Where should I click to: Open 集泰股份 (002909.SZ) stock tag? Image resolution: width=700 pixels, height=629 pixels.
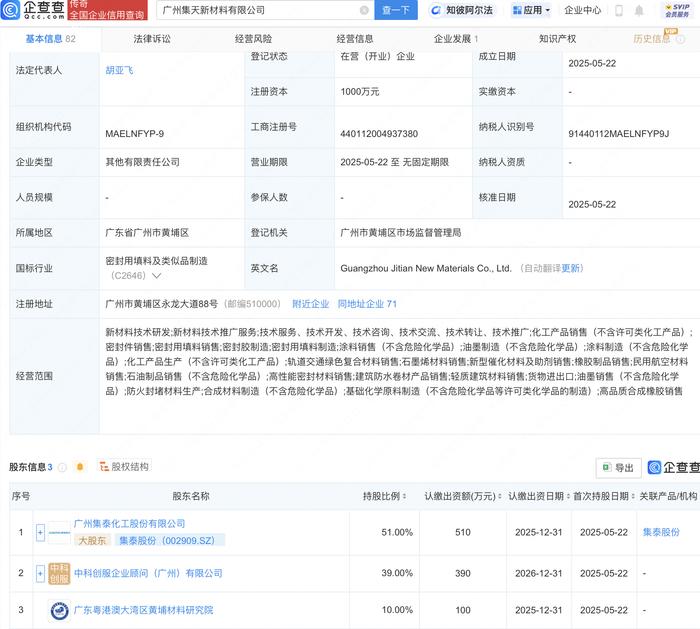[x=170, y=540]
